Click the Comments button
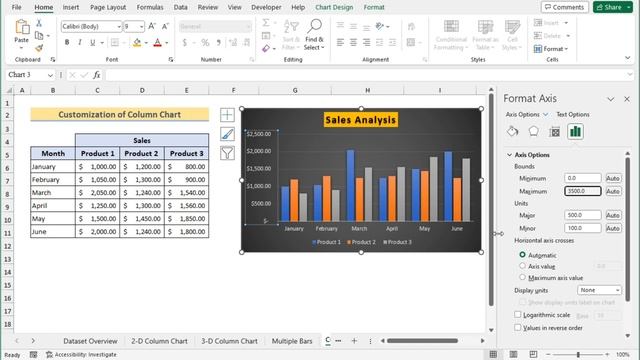 (564, 7)
